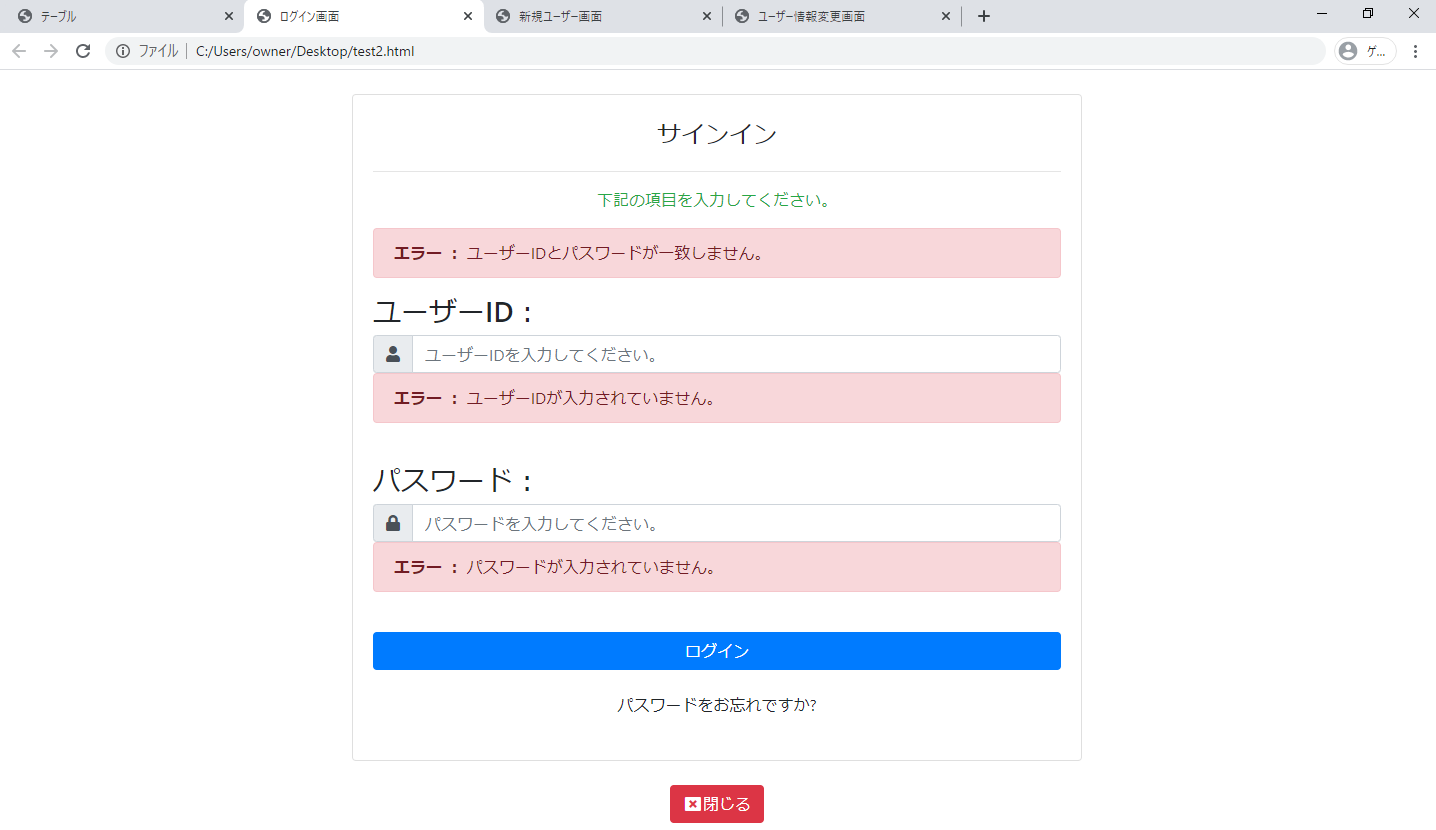Click the browser forward arrow
This screenshot has height=830, width=1436.
click(51, 51)
